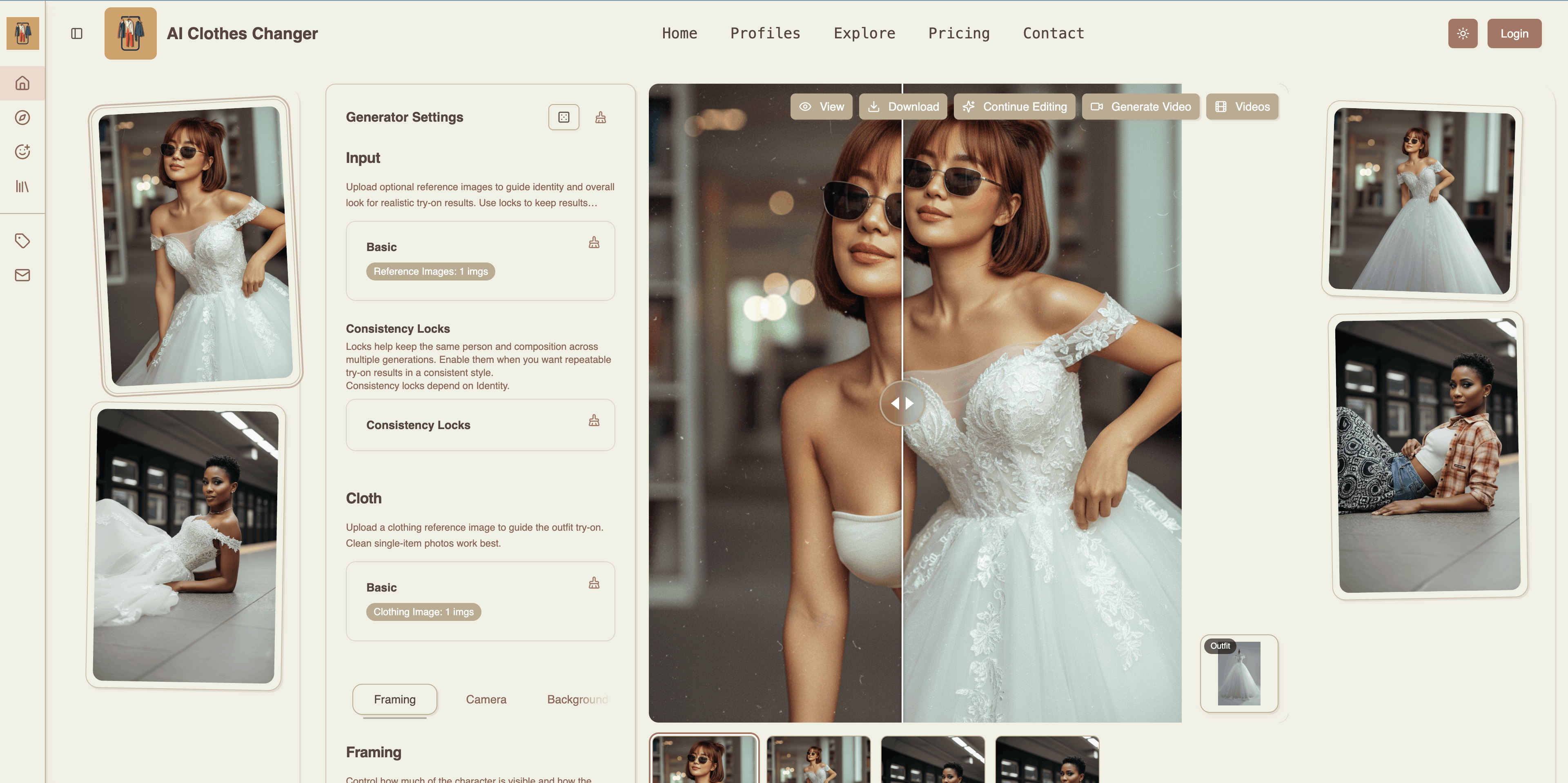The height and width of the screenshot is (783, 1568).
Task: Toggle light theme with the sun icon
Action: (x=1463, y=33)
